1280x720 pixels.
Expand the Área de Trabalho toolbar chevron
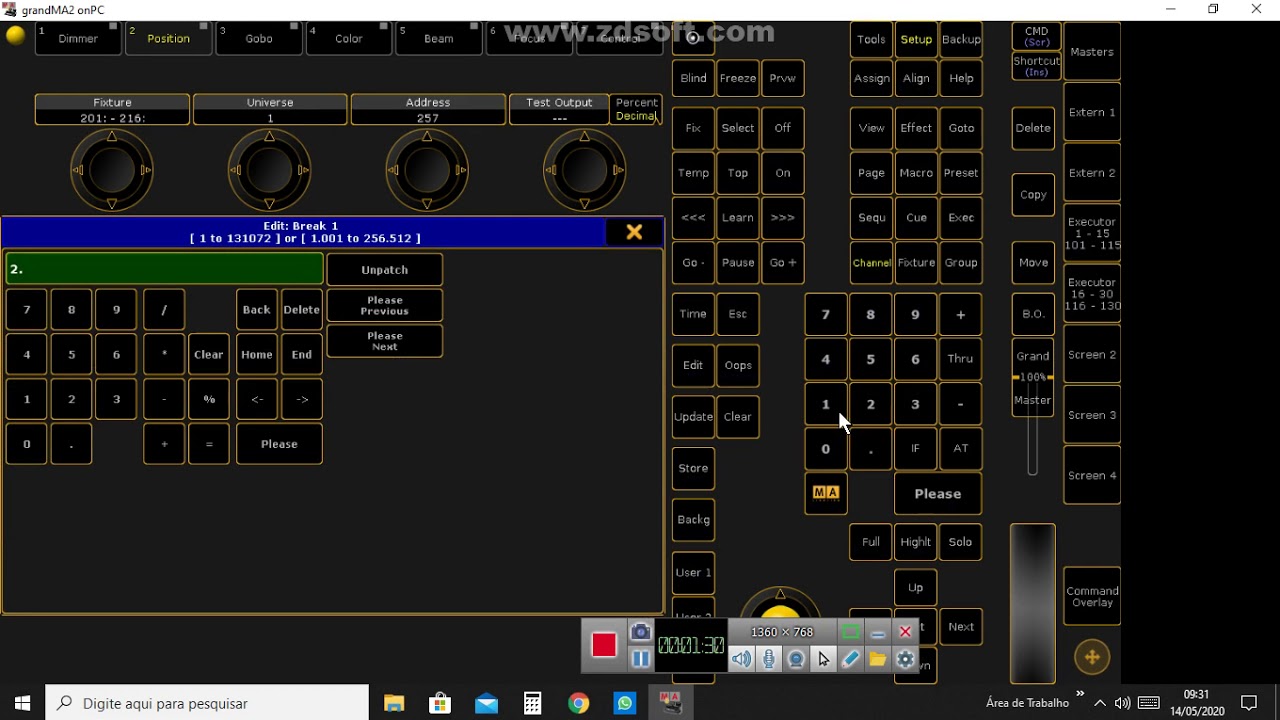click(1080, 694)
